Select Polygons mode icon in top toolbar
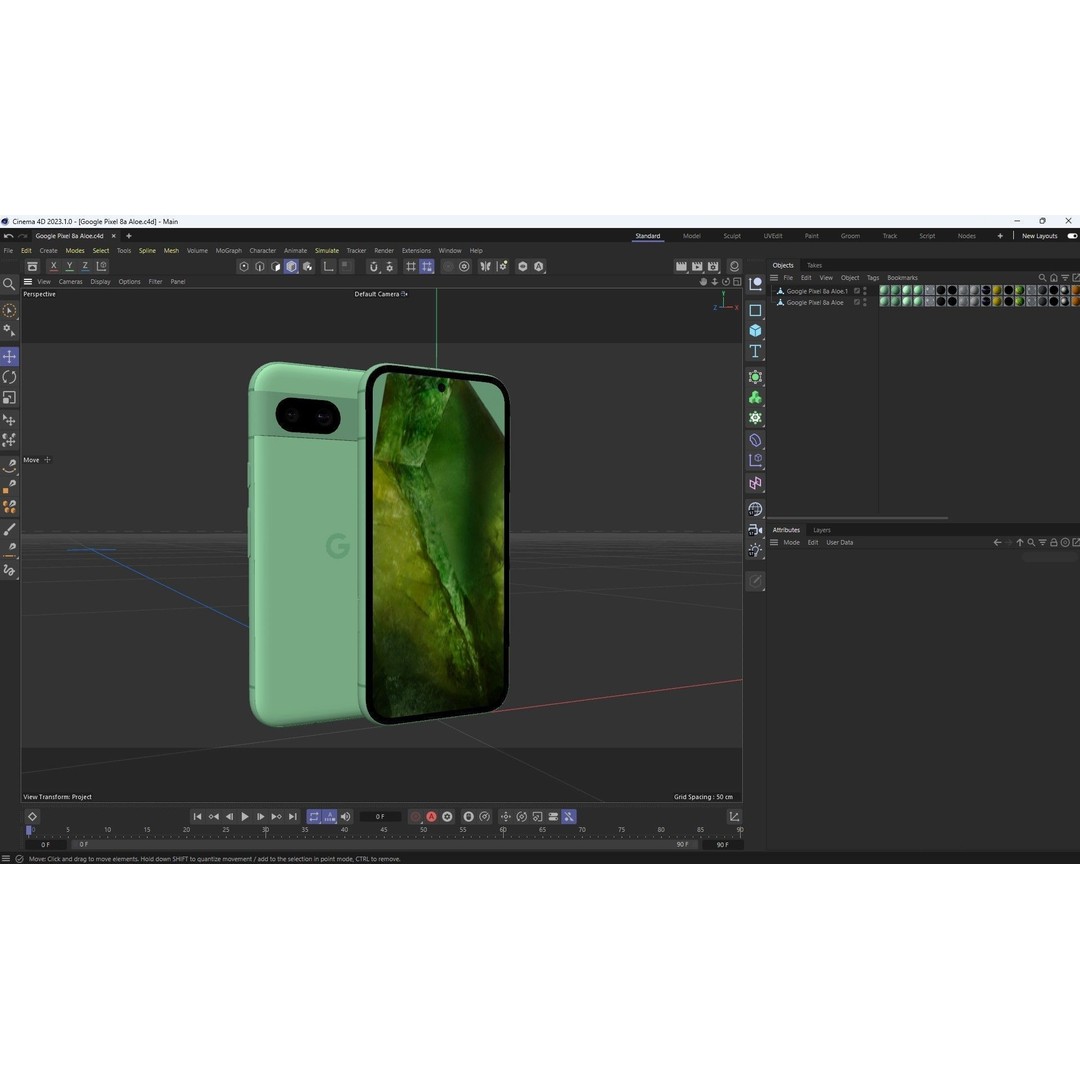Viewport: 1080px width, 1080px height. point(276,267)
